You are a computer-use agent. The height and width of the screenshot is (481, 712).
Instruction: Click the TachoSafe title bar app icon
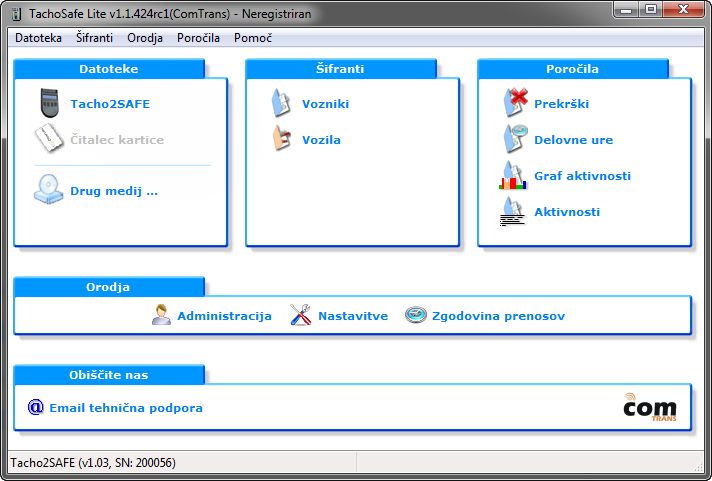(x=16, y=14)
